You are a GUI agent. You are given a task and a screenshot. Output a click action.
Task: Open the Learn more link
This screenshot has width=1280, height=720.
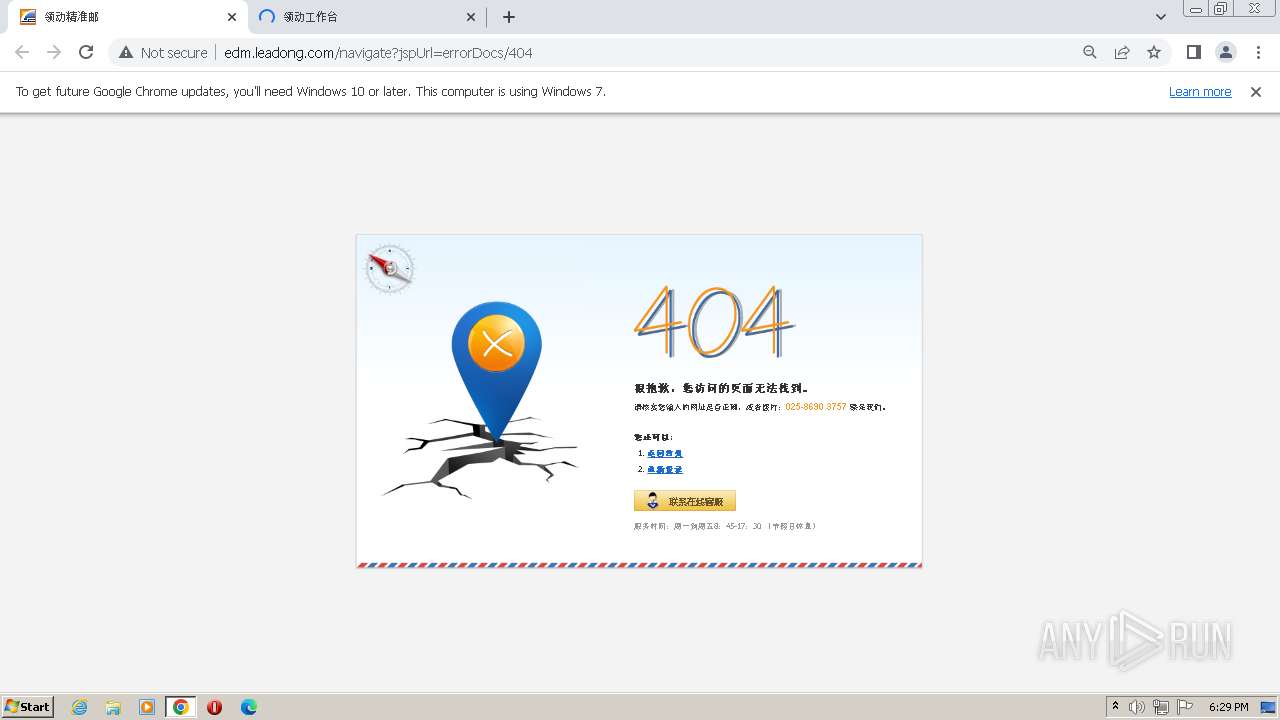pyautogui.click(x=1200, y=91)
